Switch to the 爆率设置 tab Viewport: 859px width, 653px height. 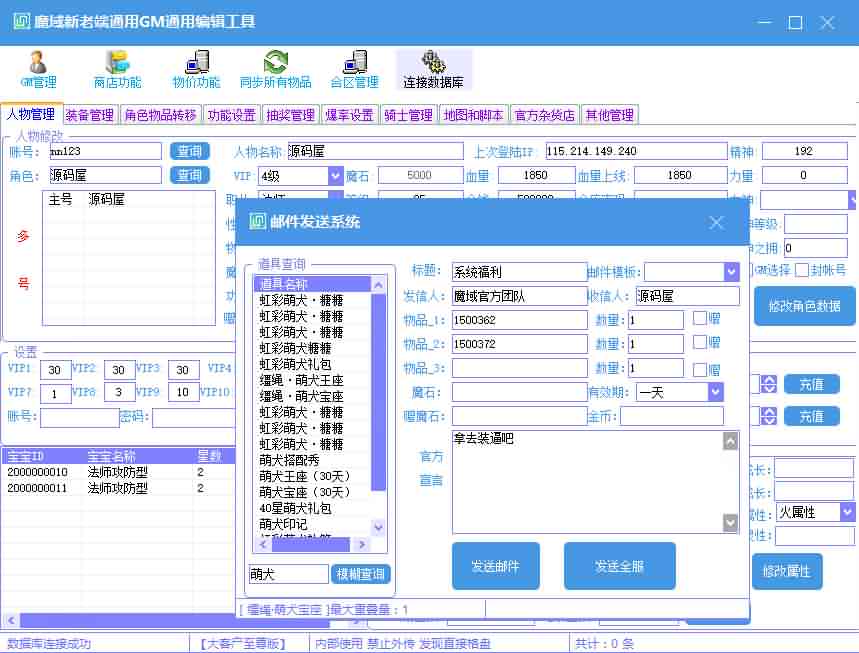pos(349,115)
